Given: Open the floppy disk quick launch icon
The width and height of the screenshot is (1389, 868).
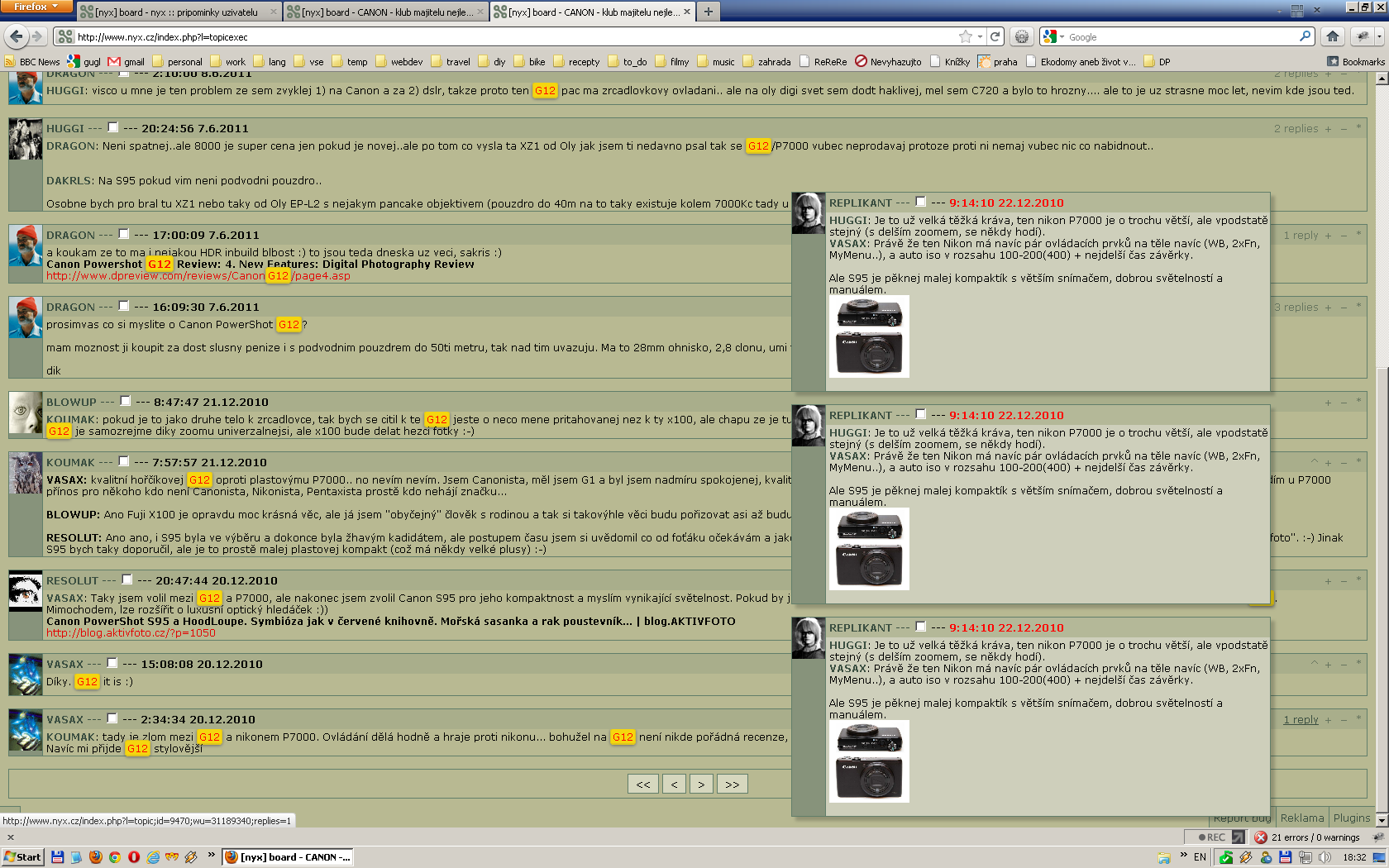Looking at the screenshot, I should 57,857.
